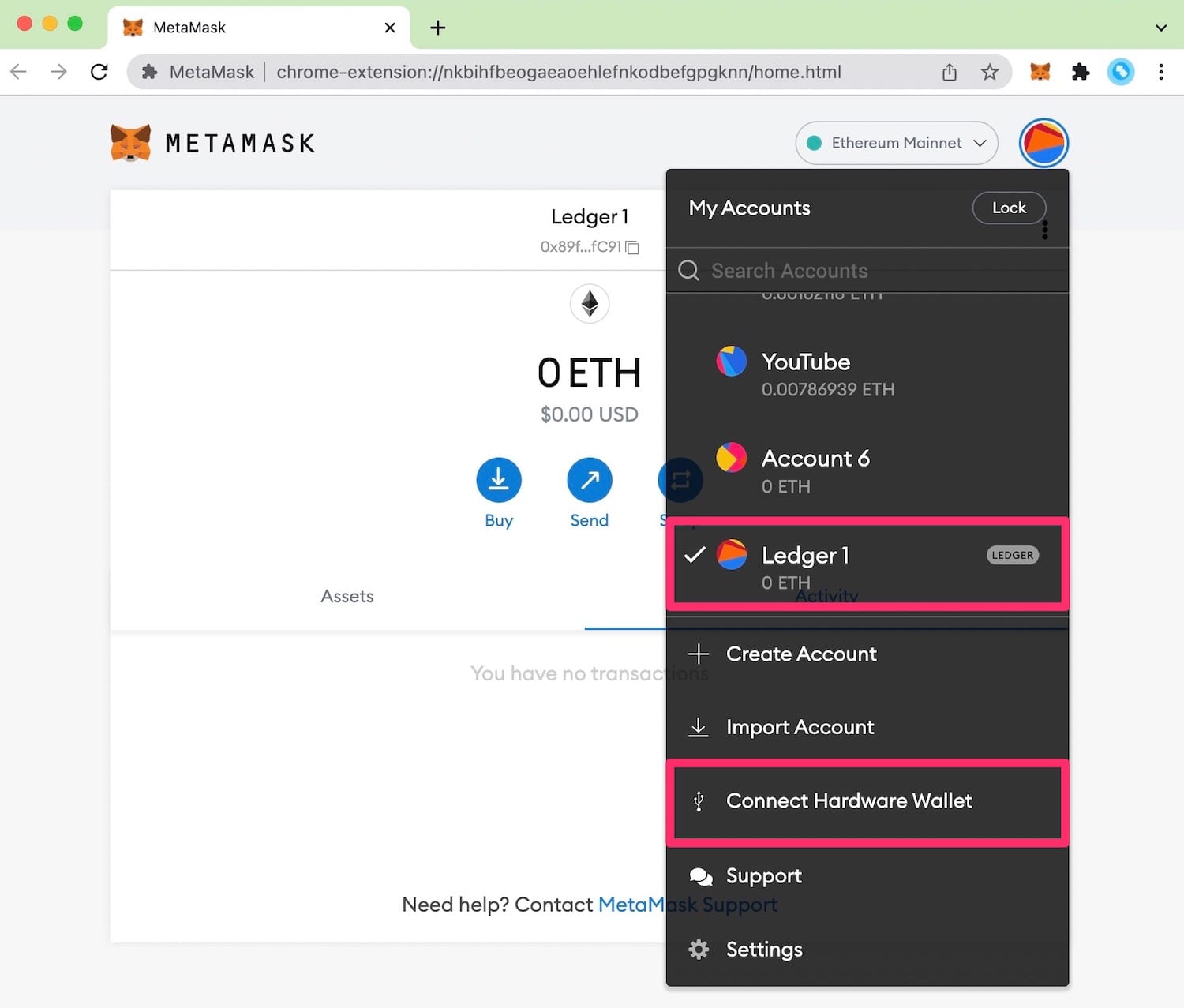Click the three-dot account options icon
Viewport: 1184px width, 1008px height.
click(1045, 230)
